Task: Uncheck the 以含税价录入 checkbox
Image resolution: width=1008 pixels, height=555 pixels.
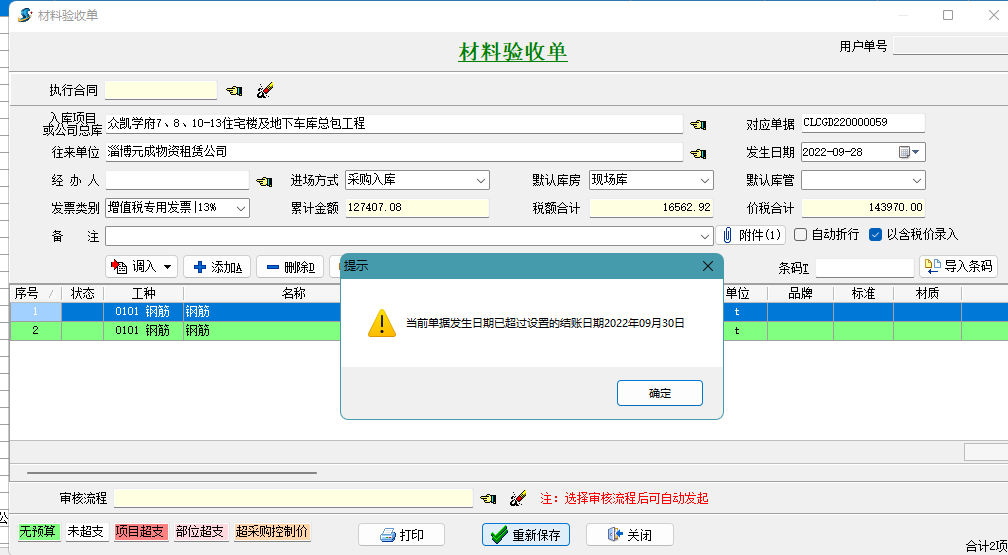Action: [875, 235]
